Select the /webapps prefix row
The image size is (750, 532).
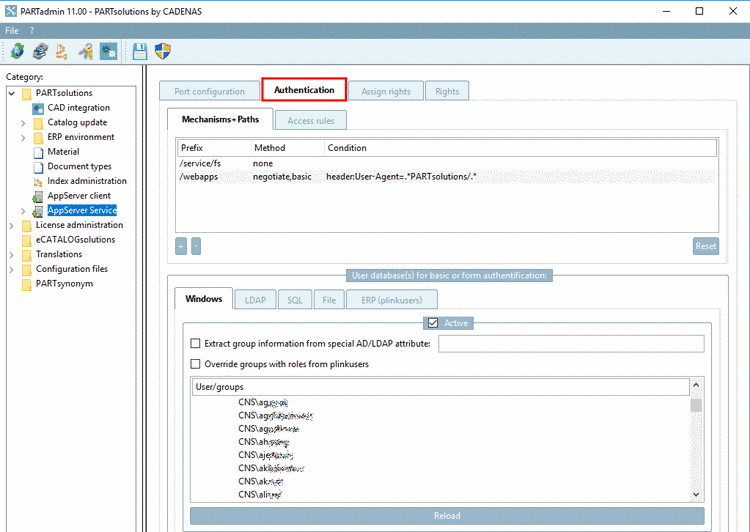pos(447,177)
